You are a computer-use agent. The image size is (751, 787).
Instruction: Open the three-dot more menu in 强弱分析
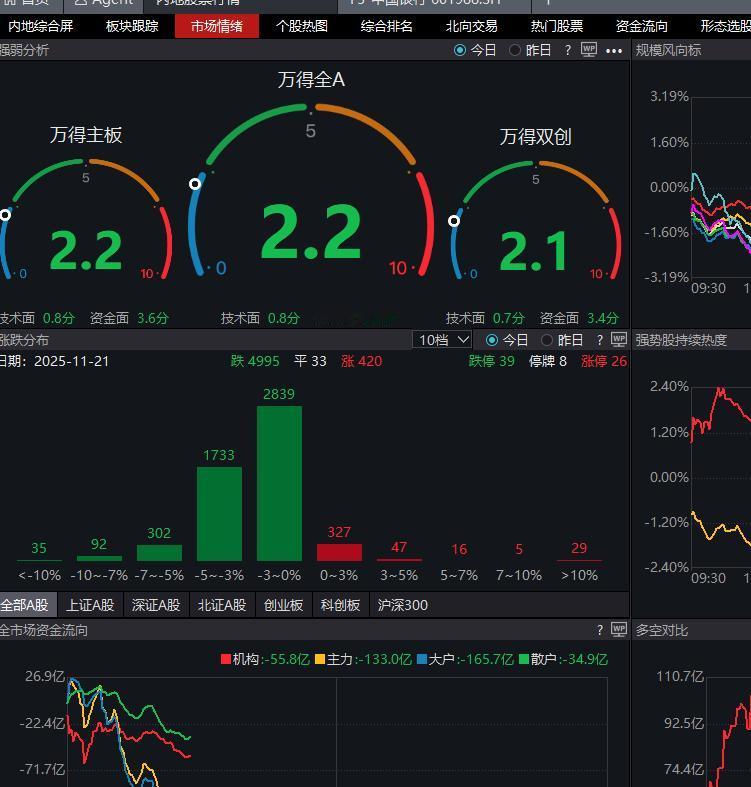click(x=614, y=51)
